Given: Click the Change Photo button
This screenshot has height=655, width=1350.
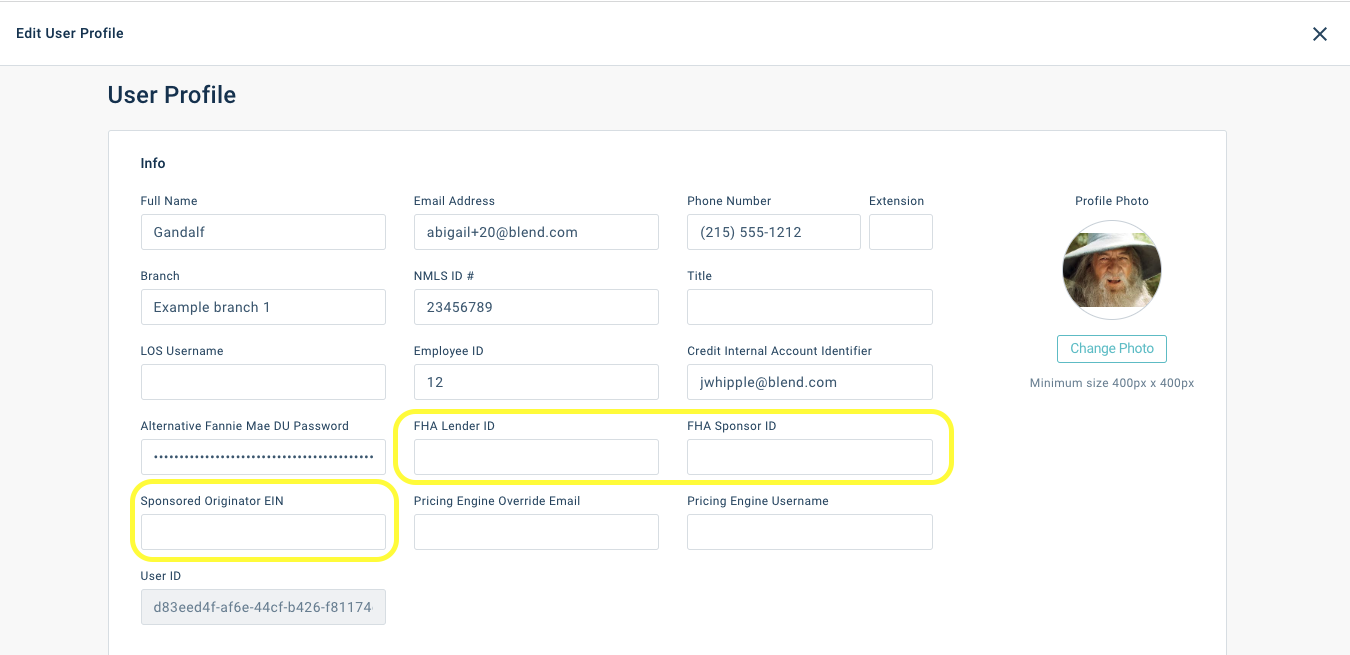Looking at the screenshot, I should pyautogui.click(x=1112, y=349).
